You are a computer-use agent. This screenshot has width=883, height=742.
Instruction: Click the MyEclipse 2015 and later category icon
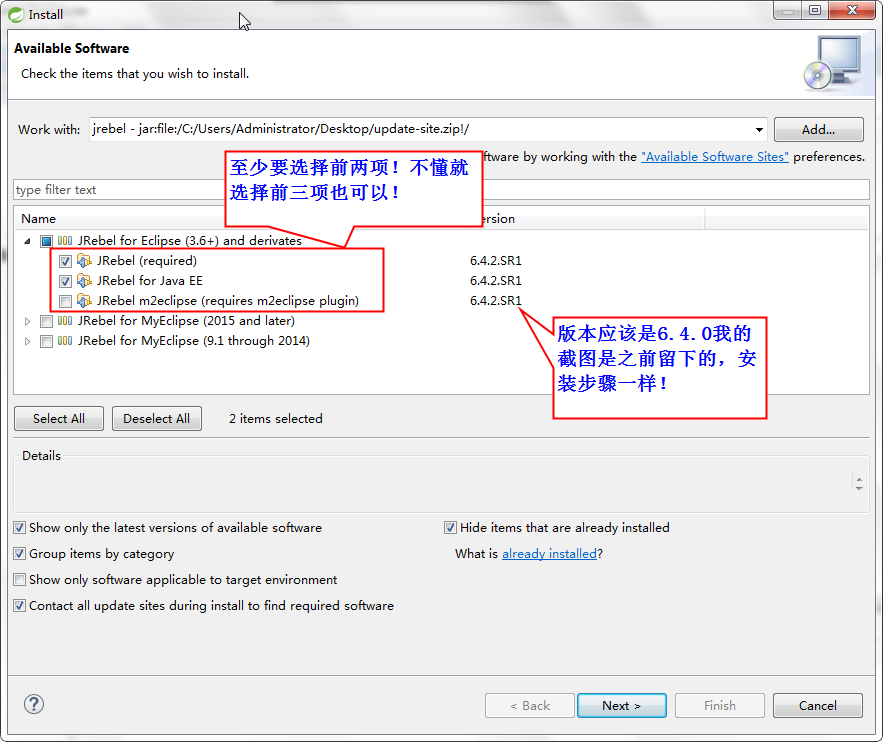(65, 321)
